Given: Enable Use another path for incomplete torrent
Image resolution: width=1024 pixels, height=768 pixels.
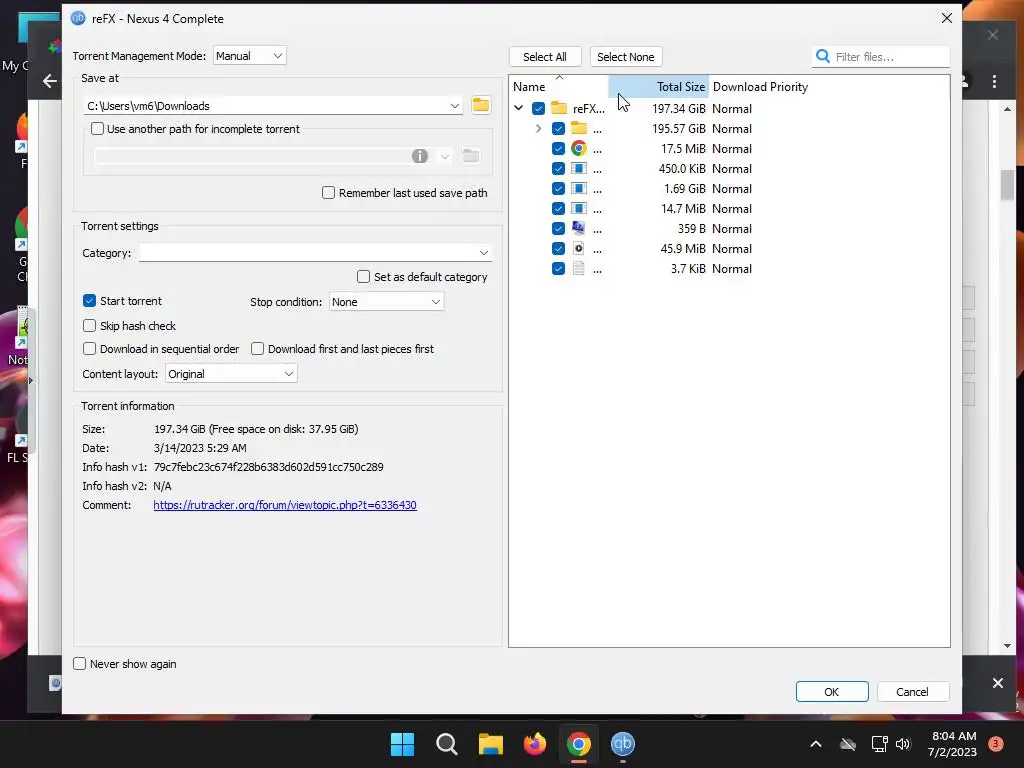Looking at the screenshot, I should point(97,129).
